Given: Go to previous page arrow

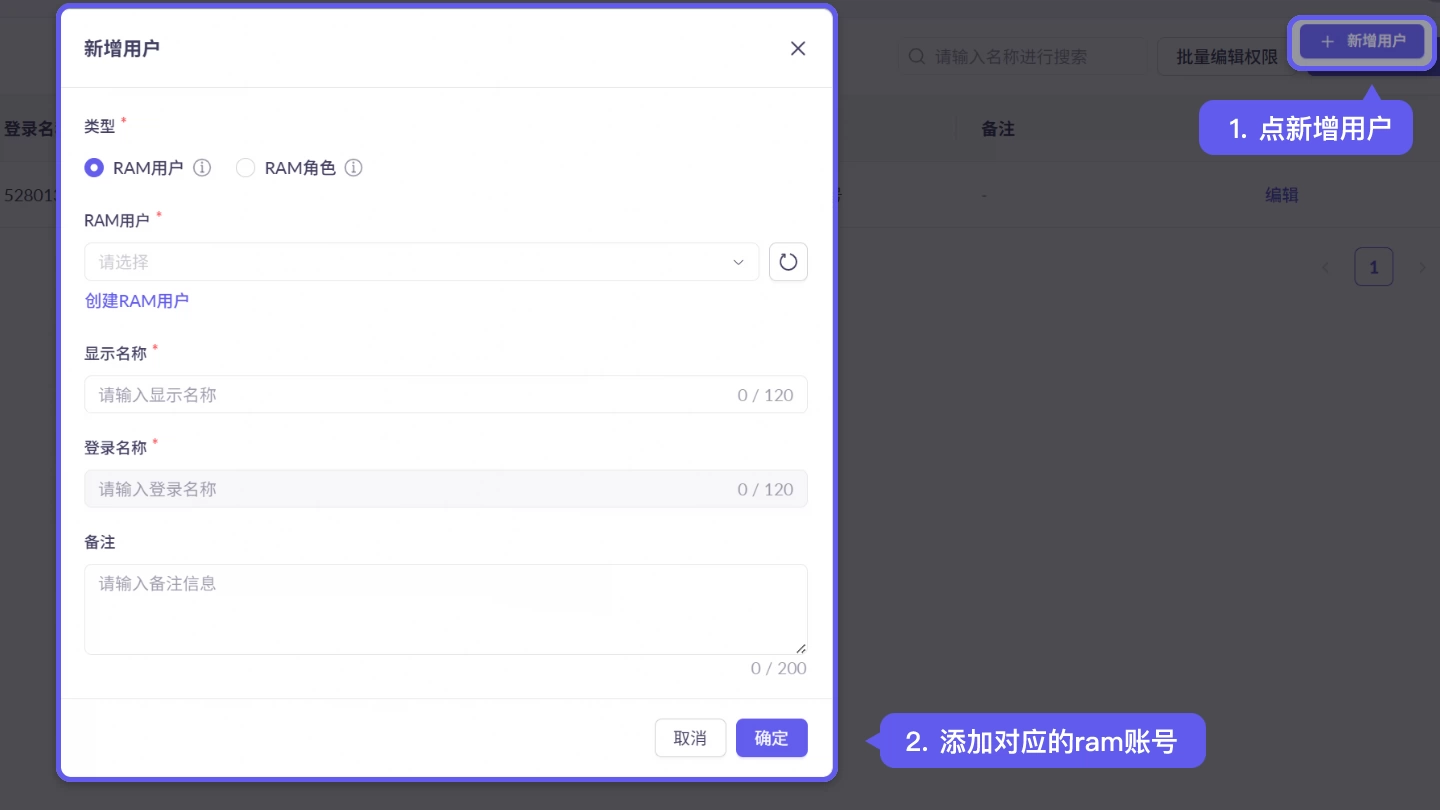Looking at the screenshot, I should point(1326,267).
